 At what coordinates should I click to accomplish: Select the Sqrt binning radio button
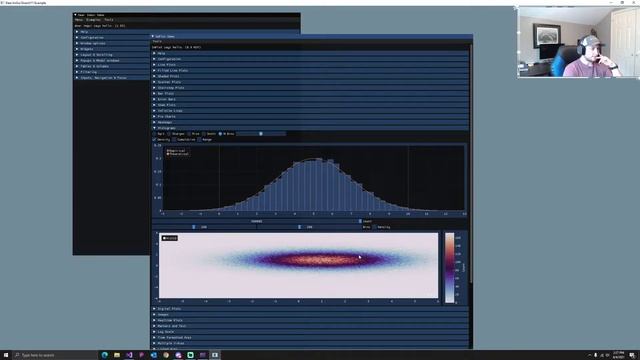tap(155, 134)
